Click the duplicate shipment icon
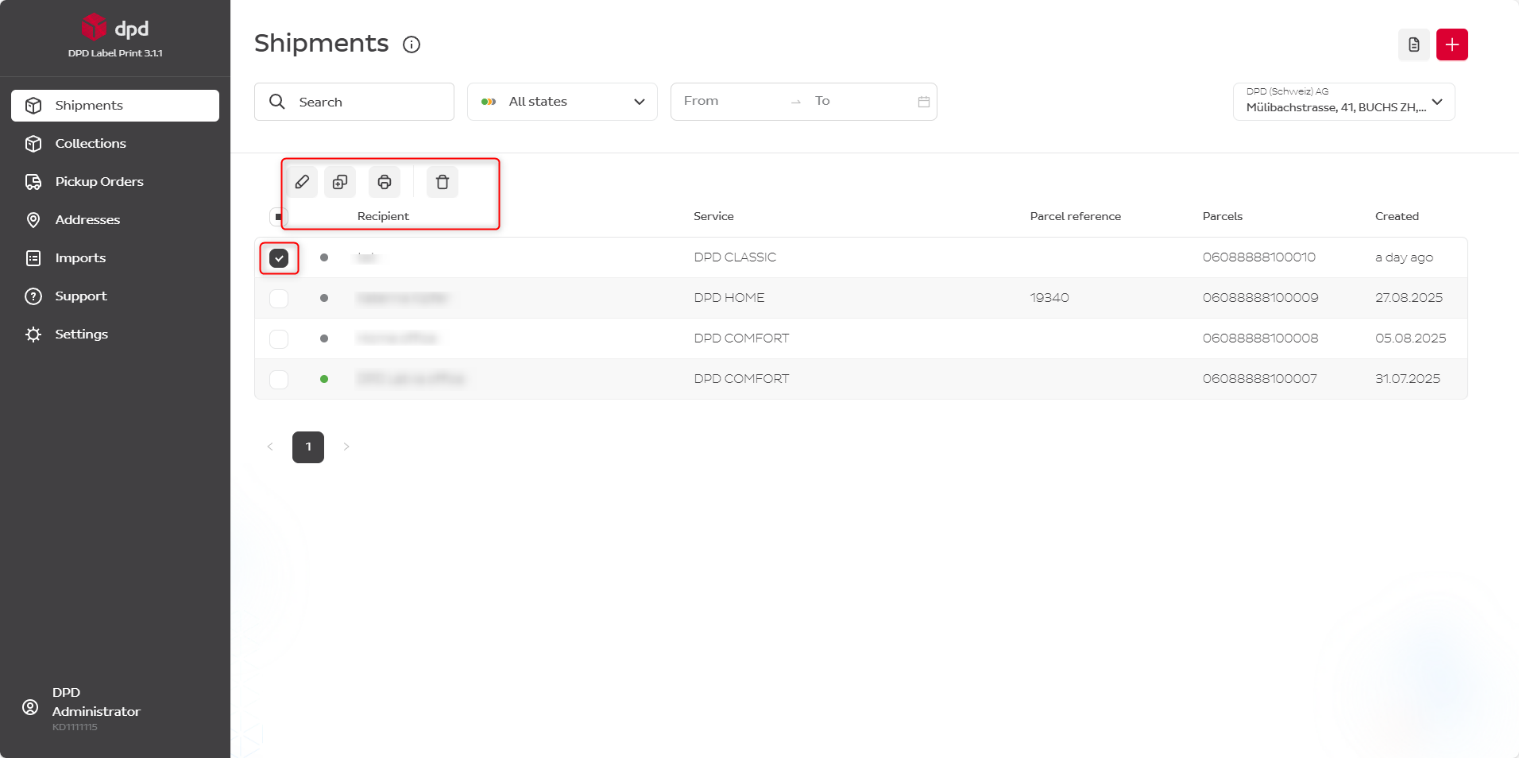 pos(340,182)
